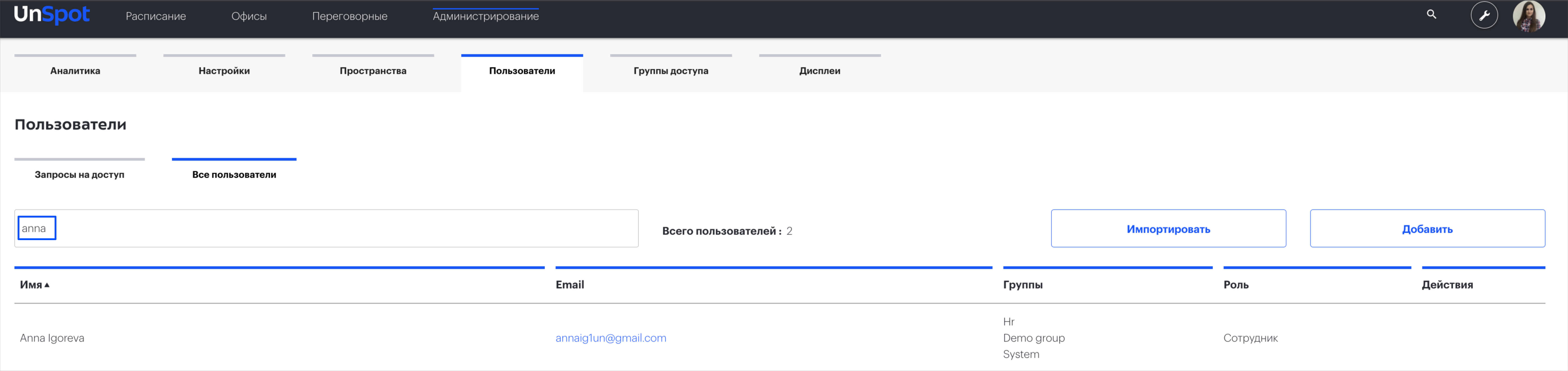1568x371 pixels.
Task: Click the Email column header
Action: click(x=570, y=285)
